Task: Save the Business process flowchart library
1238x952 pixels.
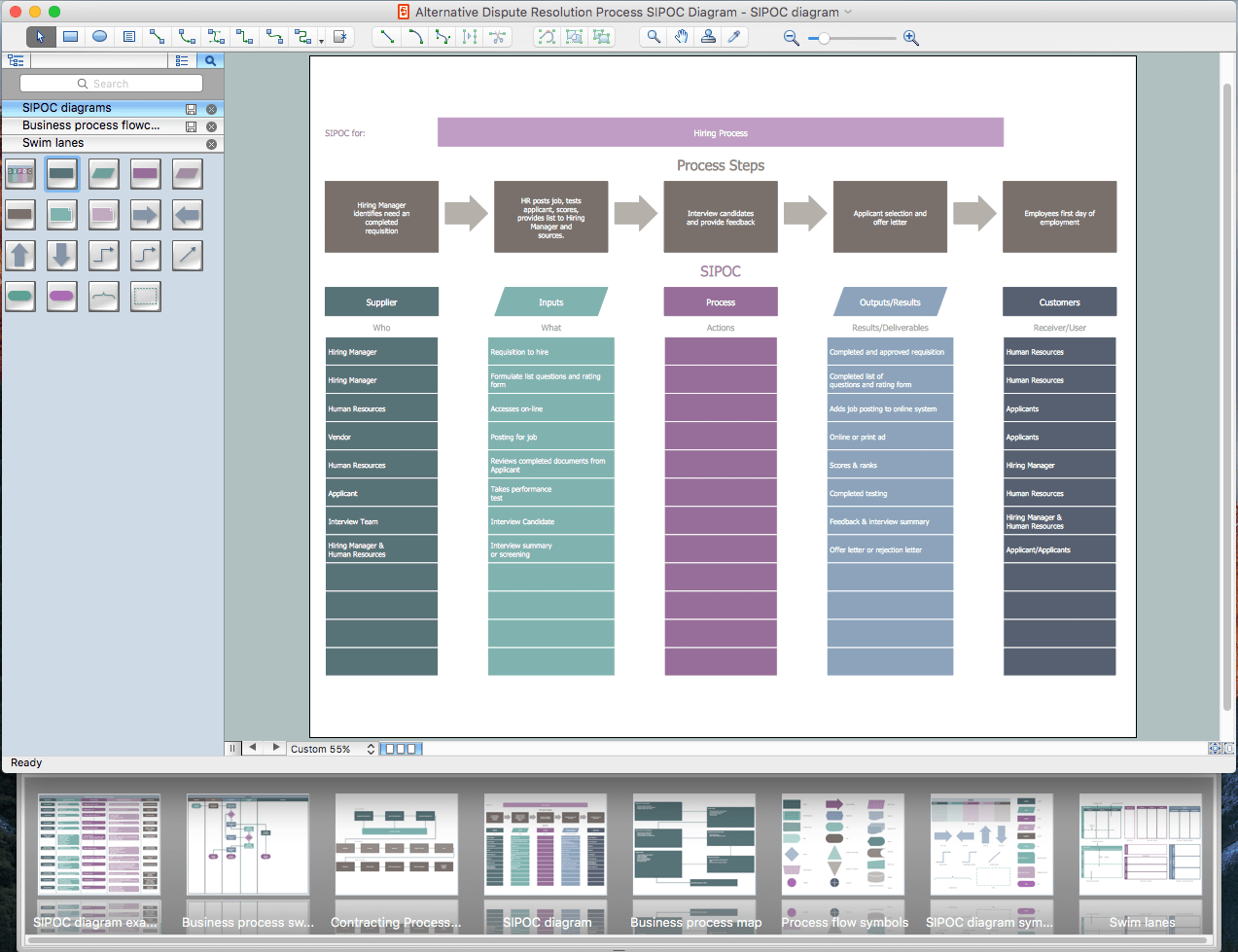Action: 191,126
